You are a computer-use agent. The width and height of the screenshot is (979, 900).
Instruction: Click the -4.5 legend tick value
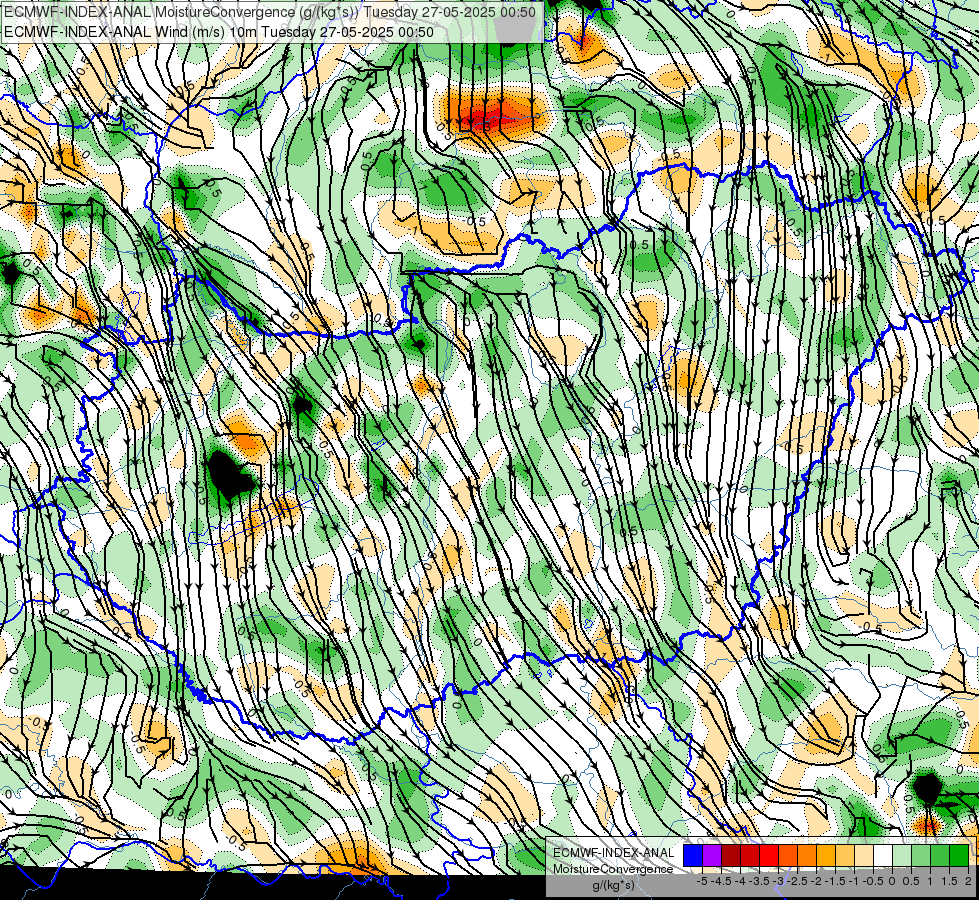point(721,881)
